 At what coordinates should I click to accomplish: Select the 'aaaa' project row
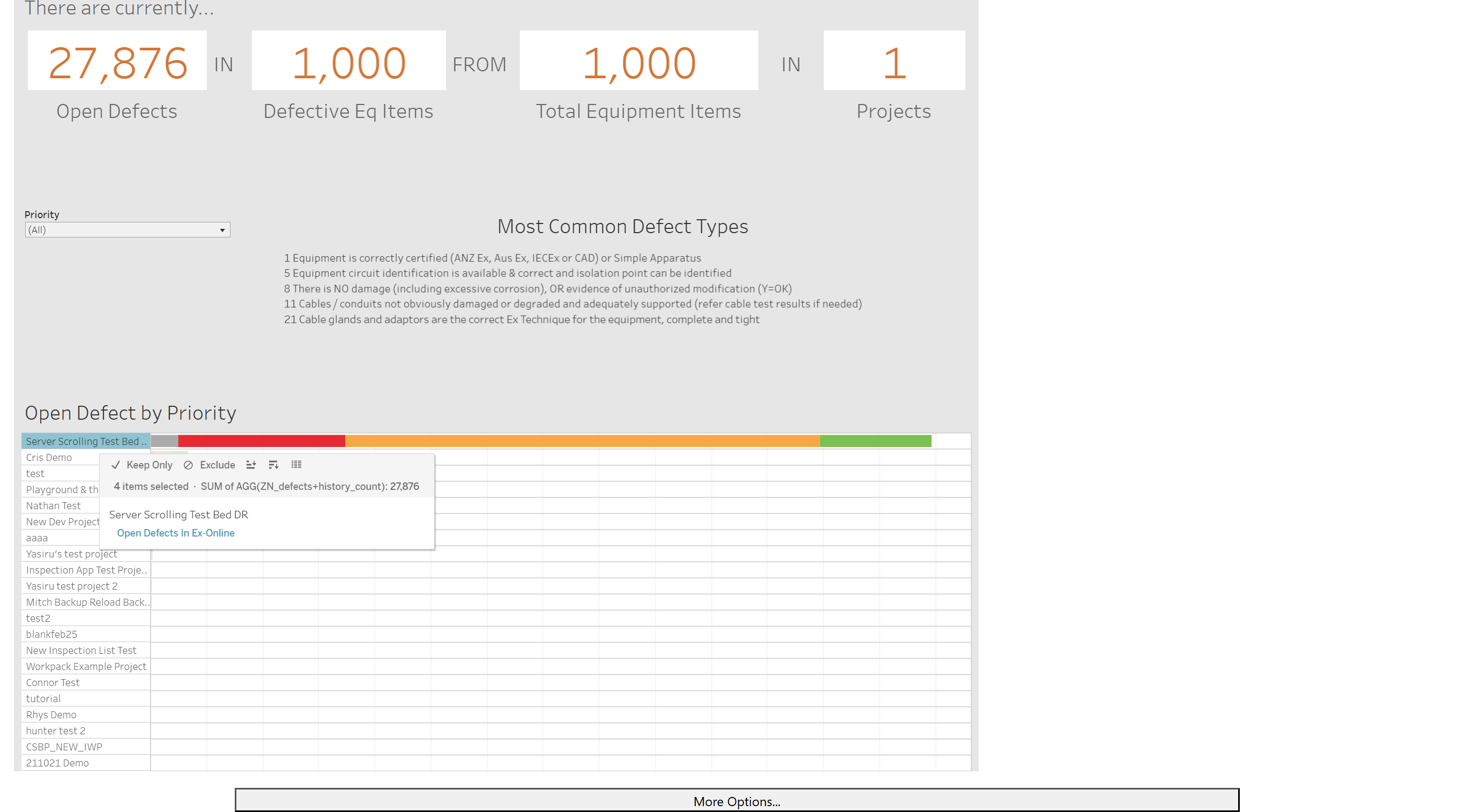(x=60, y=538)
